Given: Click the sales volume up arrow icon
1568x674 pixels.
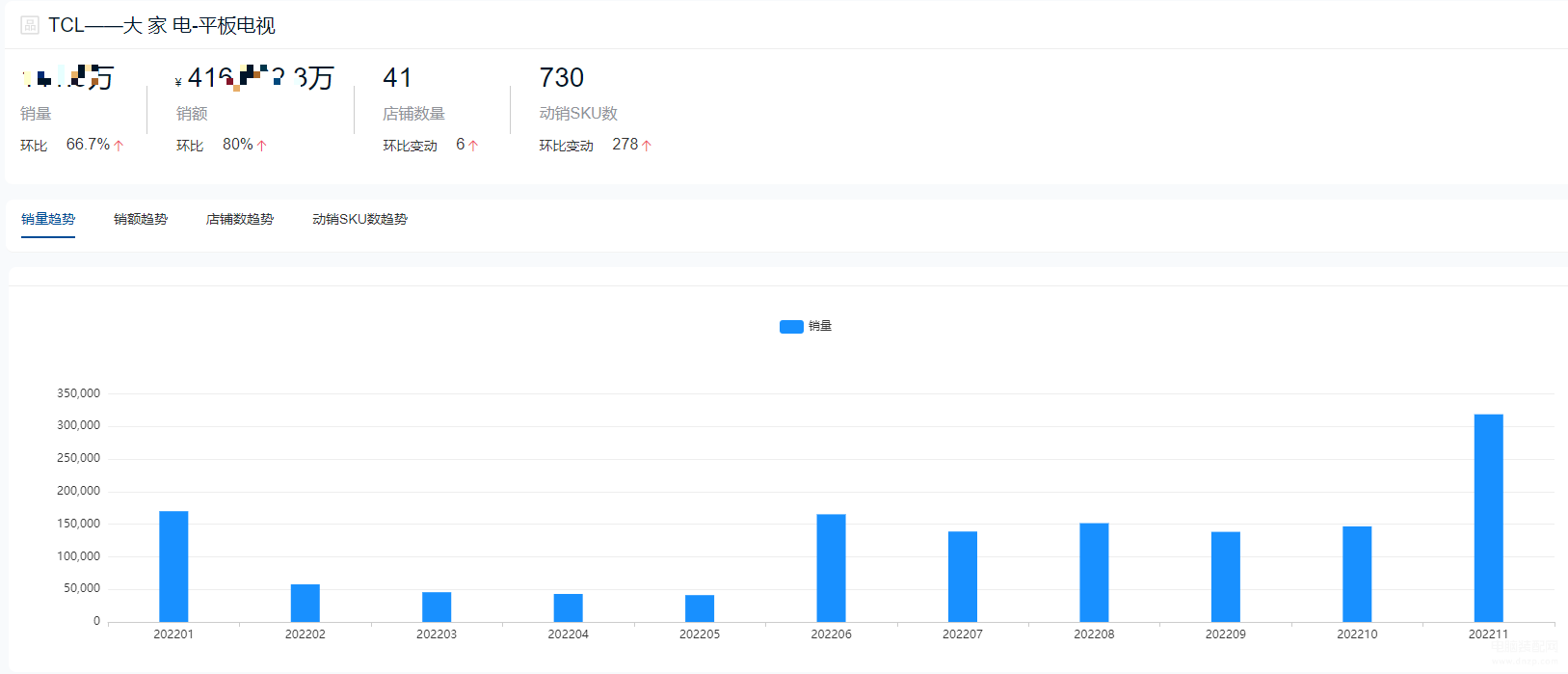Looking at the screenshot, I should pyautogui.click(x=119, y=146).
